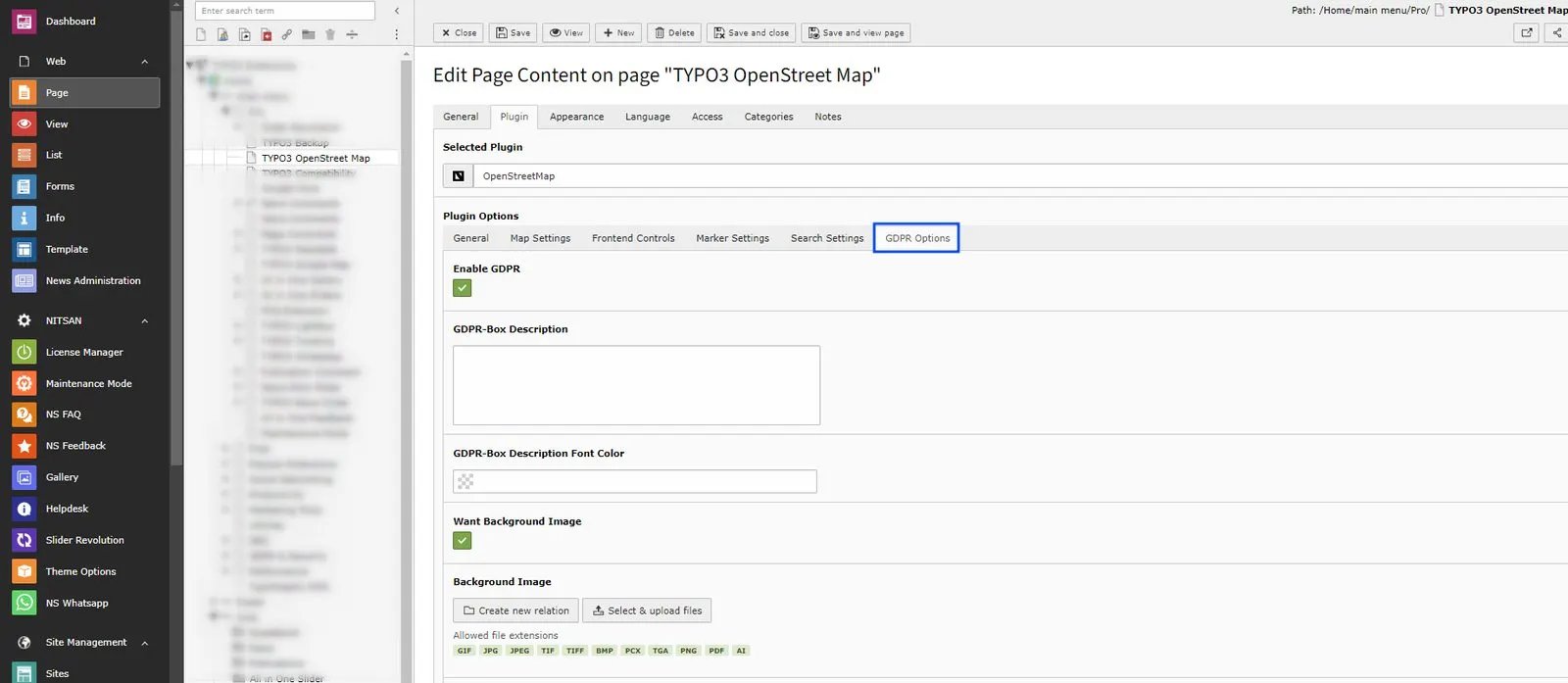Screen dimensions: 1568x683
Task: Click the Delete button
Action: click(674, 32)
